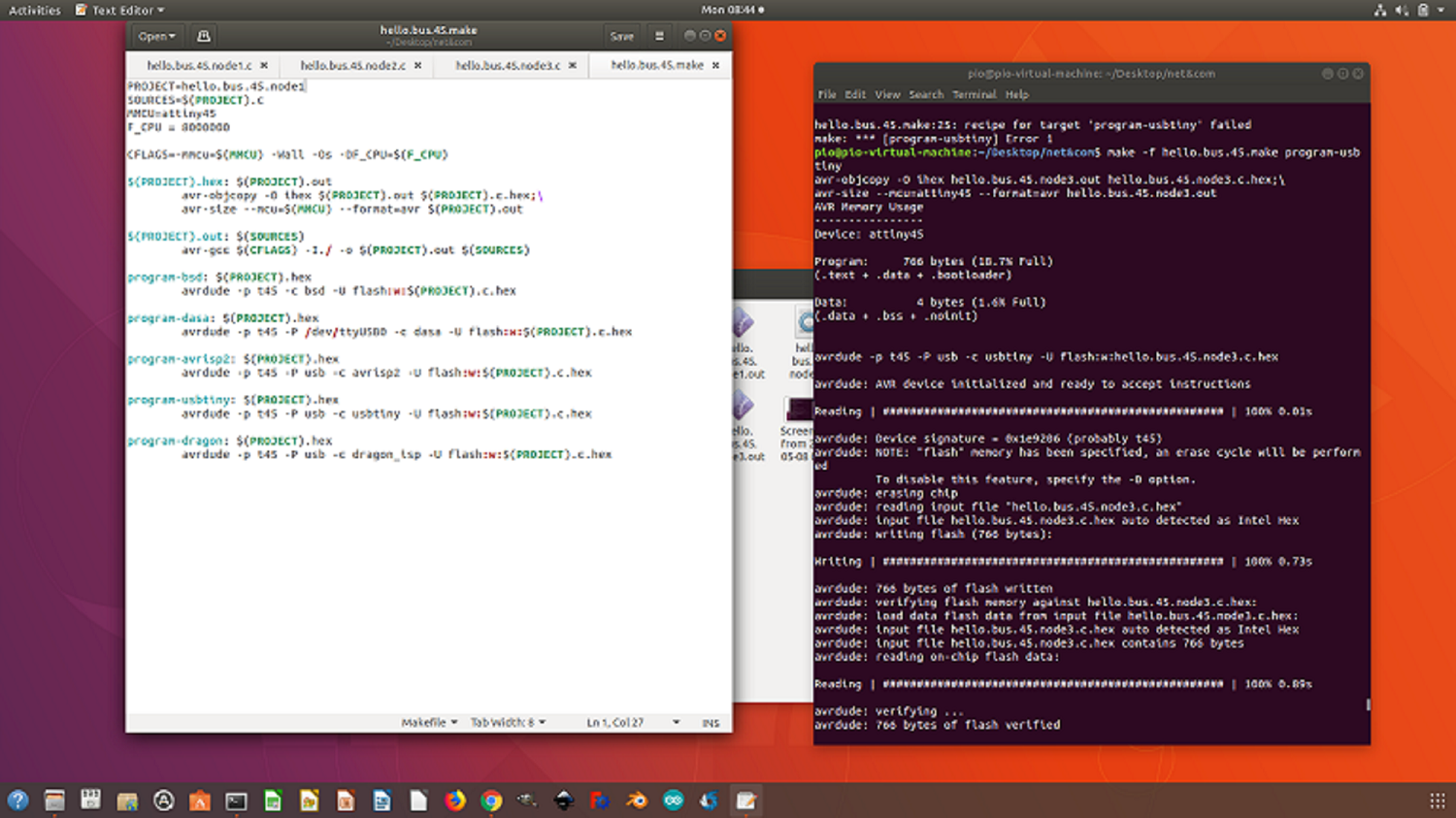Screen dimensions: 1456x818
Task: Close the hello.bus.45.node1.c tab
Action: pyautogui.click(x=263, y=65)
